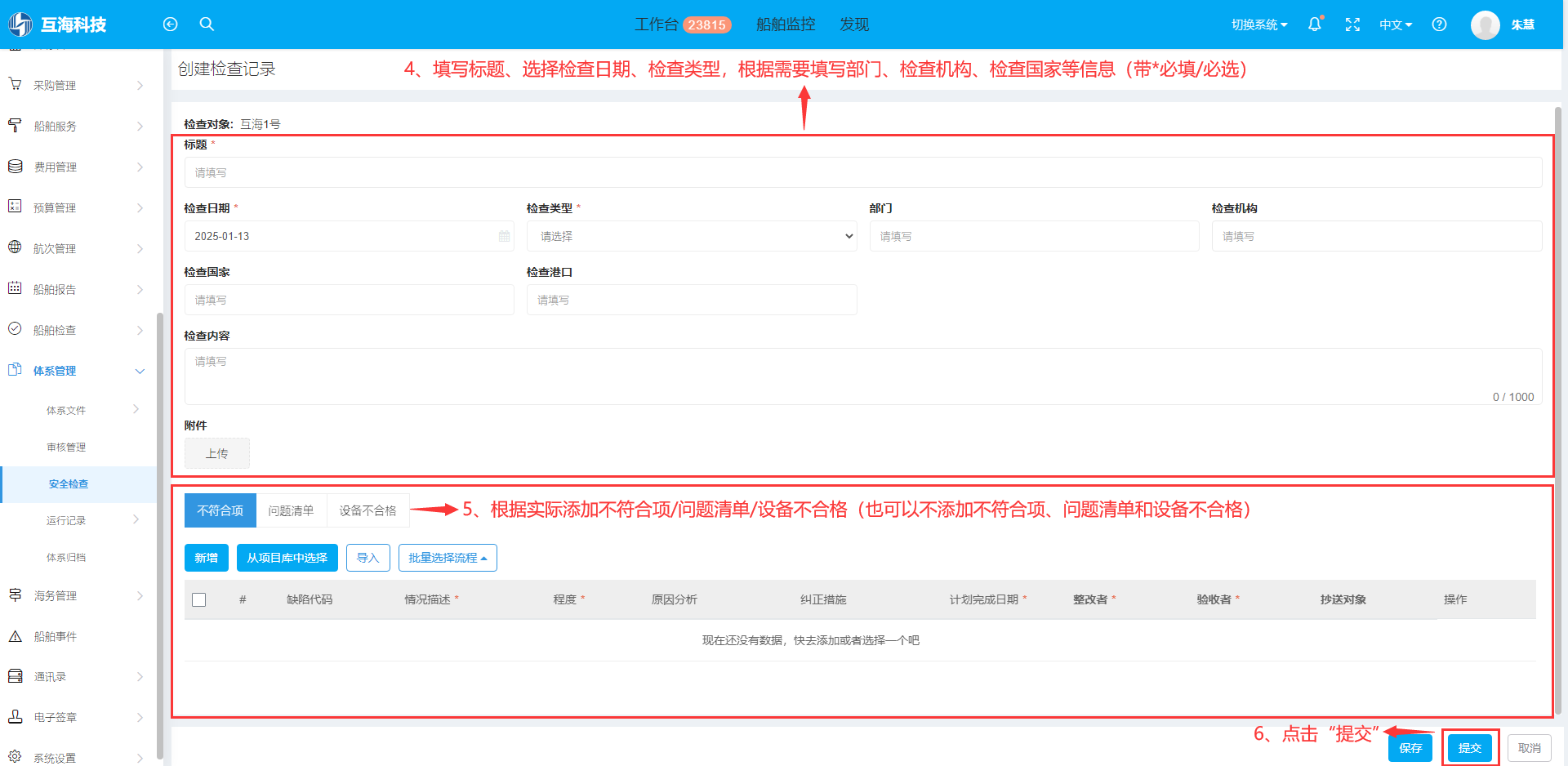This screenshot has width=1568, height=766.
Task: Click the 体系管理 document icon
Action: pyautogui.click(x=15, y=370)
